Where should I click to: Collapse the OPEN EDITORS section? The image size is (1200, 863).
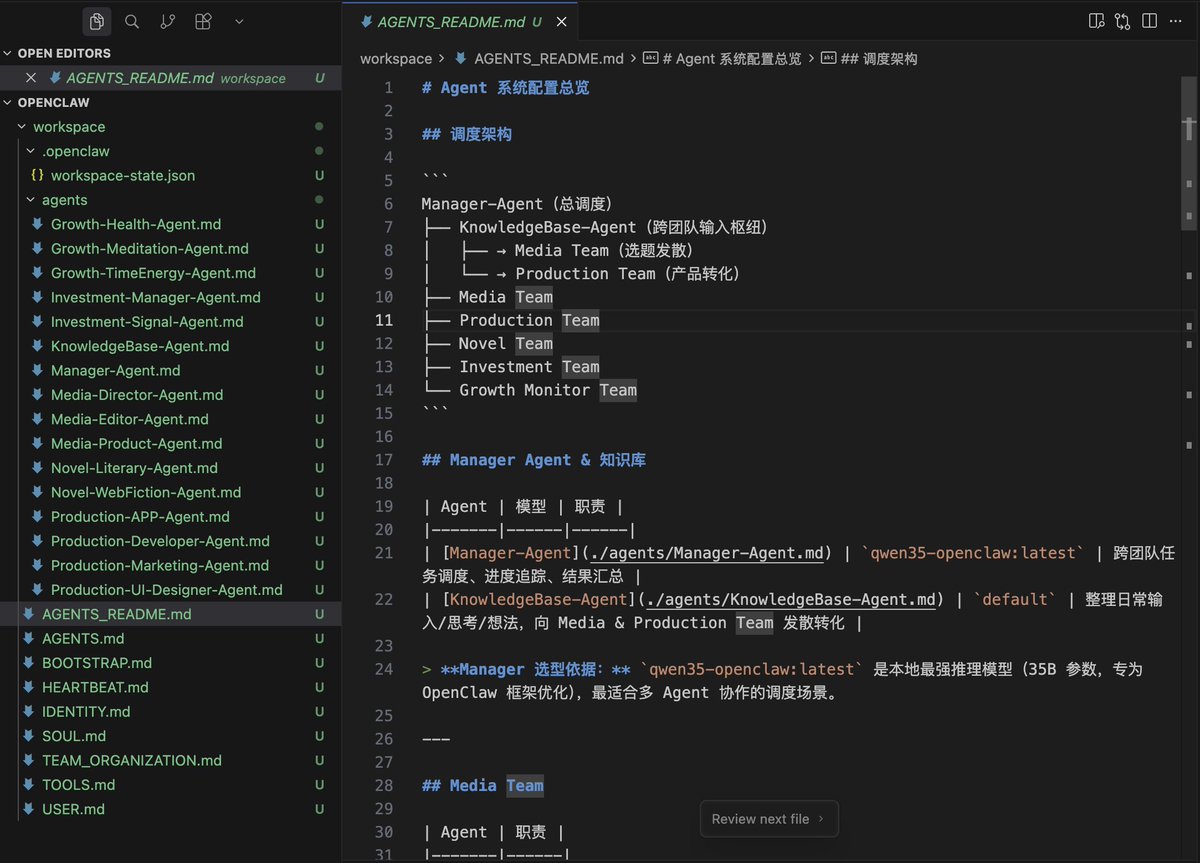(64, 53)
